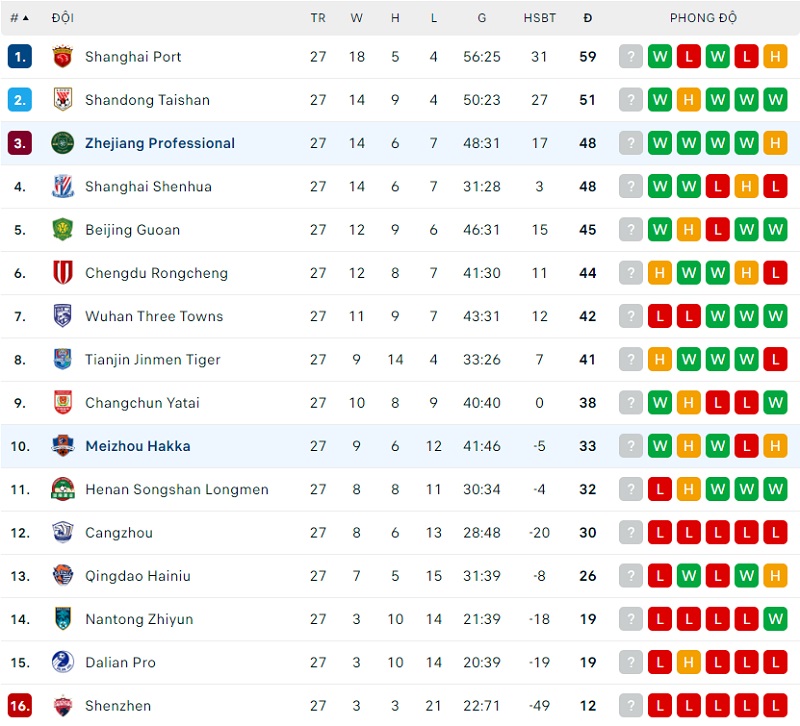Click the Shandong Taishan team logo
800x726 pixels.
tap(63, 100)
